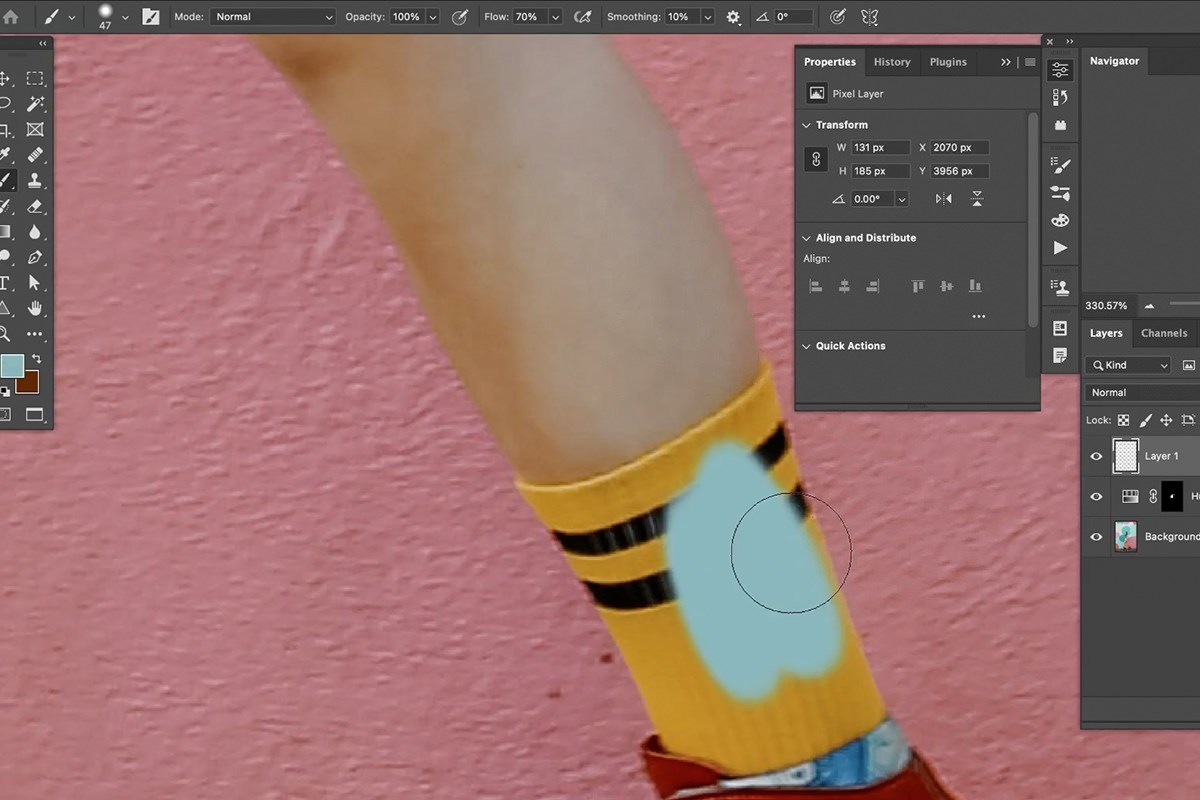
Task: Collapse the Align and Distribute section
Action: (806, 238)
